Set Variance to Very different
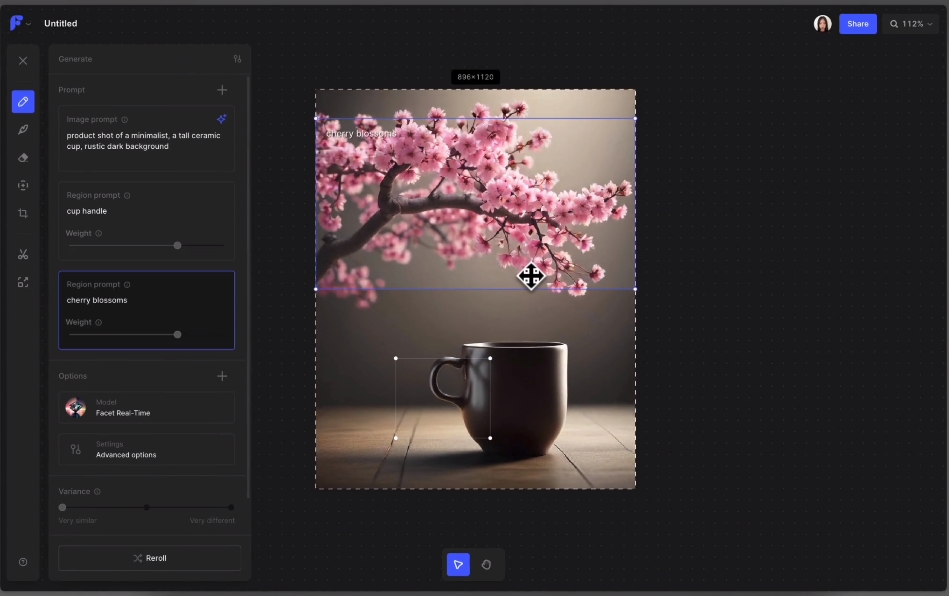Screen dimensions: 949x596 [231, 507]
